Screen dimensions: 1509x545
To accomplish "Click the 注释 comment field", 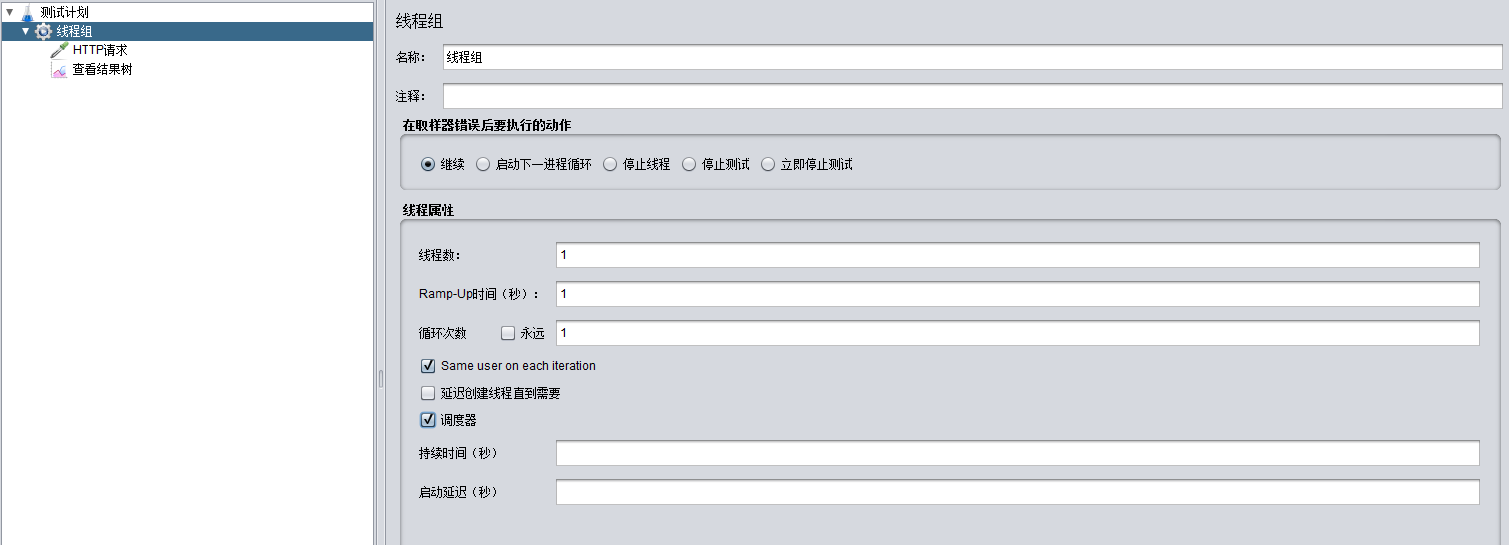I will pyautogui.click(x=972, y=96).
